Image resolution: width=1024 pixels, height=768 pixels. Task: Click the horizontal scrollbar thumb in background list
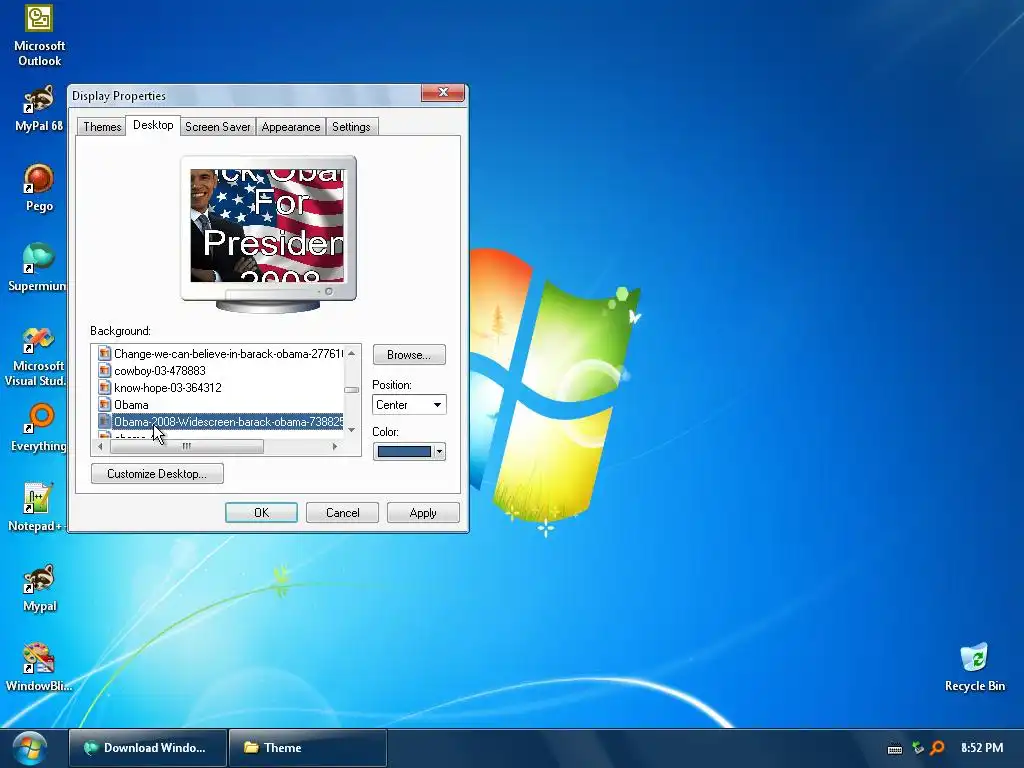pyautogui.click(x=187, y=446)
